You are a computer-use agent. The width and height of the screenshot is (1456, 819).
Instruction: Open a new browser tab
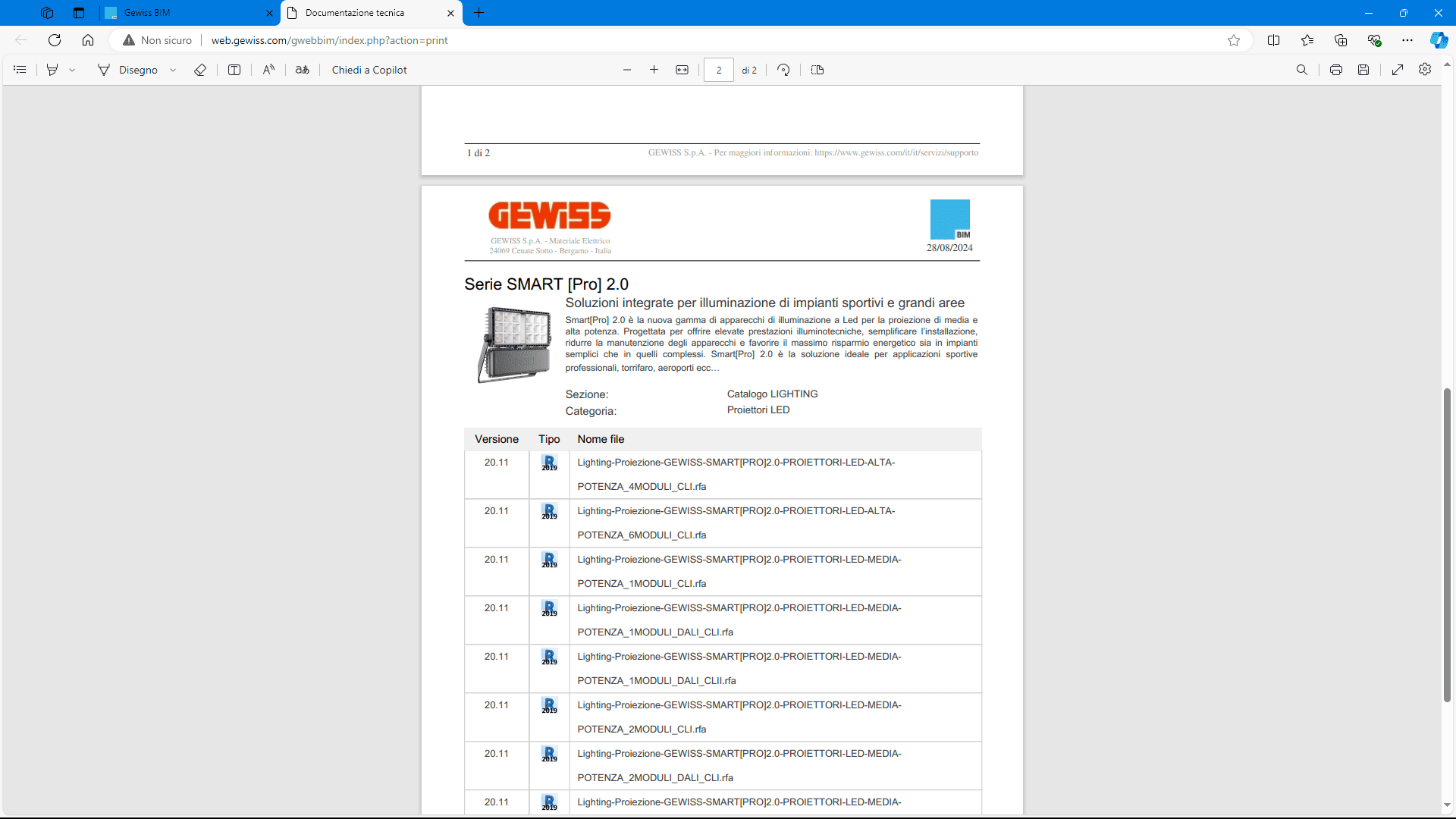pyautogui.click(x=479, y=13)
